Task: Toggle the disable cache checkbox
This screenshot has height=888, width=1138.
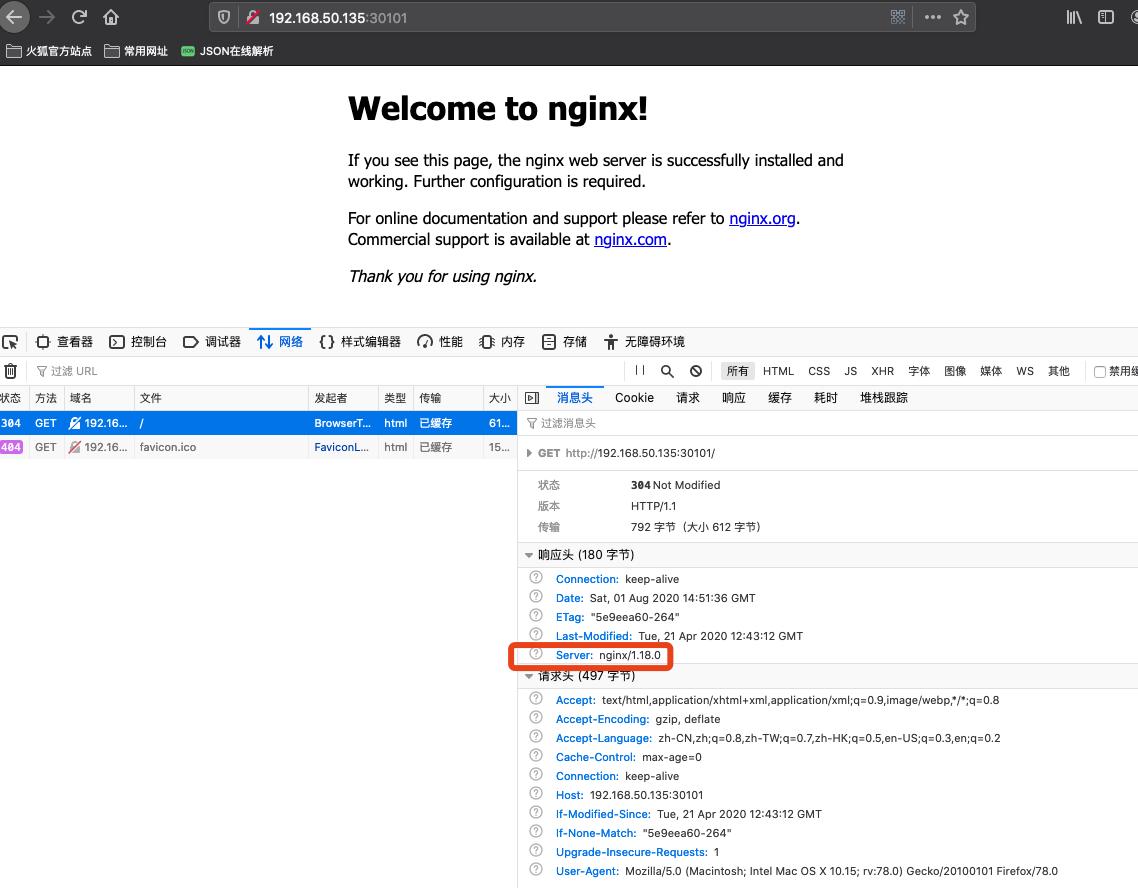Action: coord(1100,371)
